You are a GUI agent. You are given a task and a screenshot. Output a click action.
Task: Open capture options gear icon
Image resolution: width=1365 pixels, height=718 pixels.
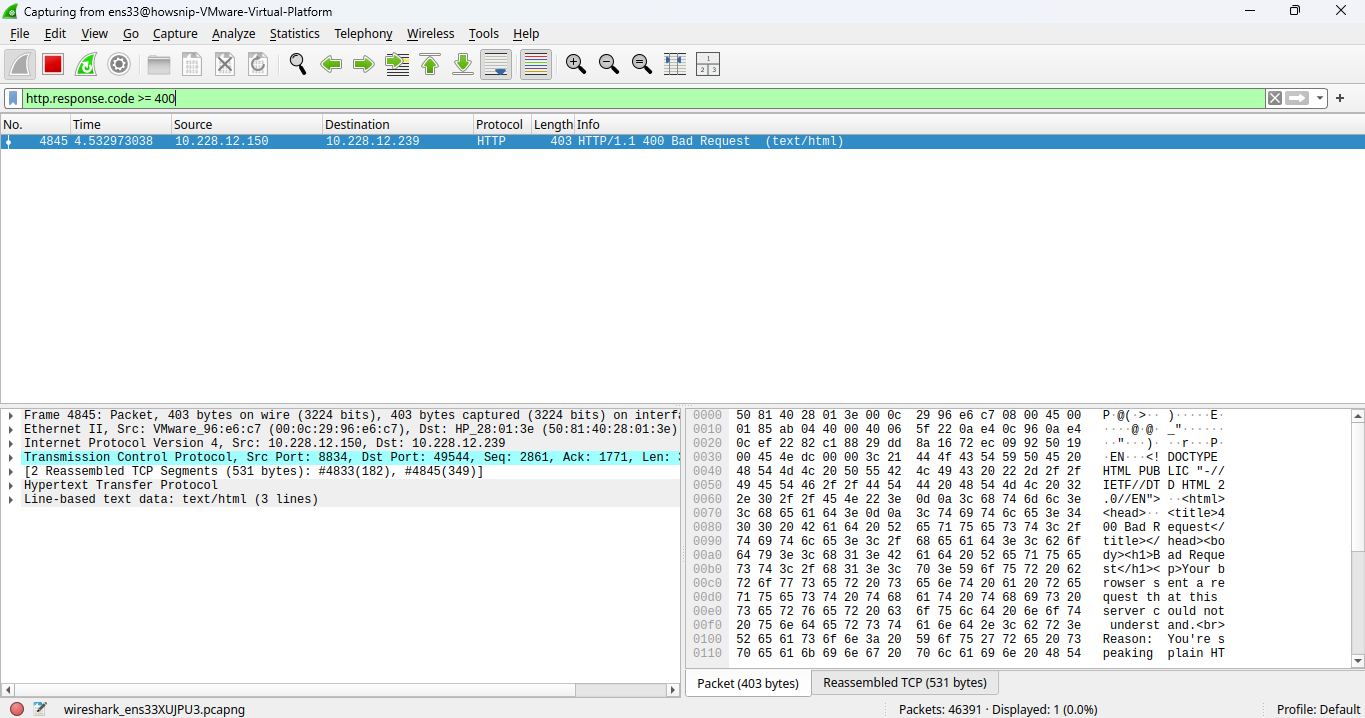tap(119, 64)
